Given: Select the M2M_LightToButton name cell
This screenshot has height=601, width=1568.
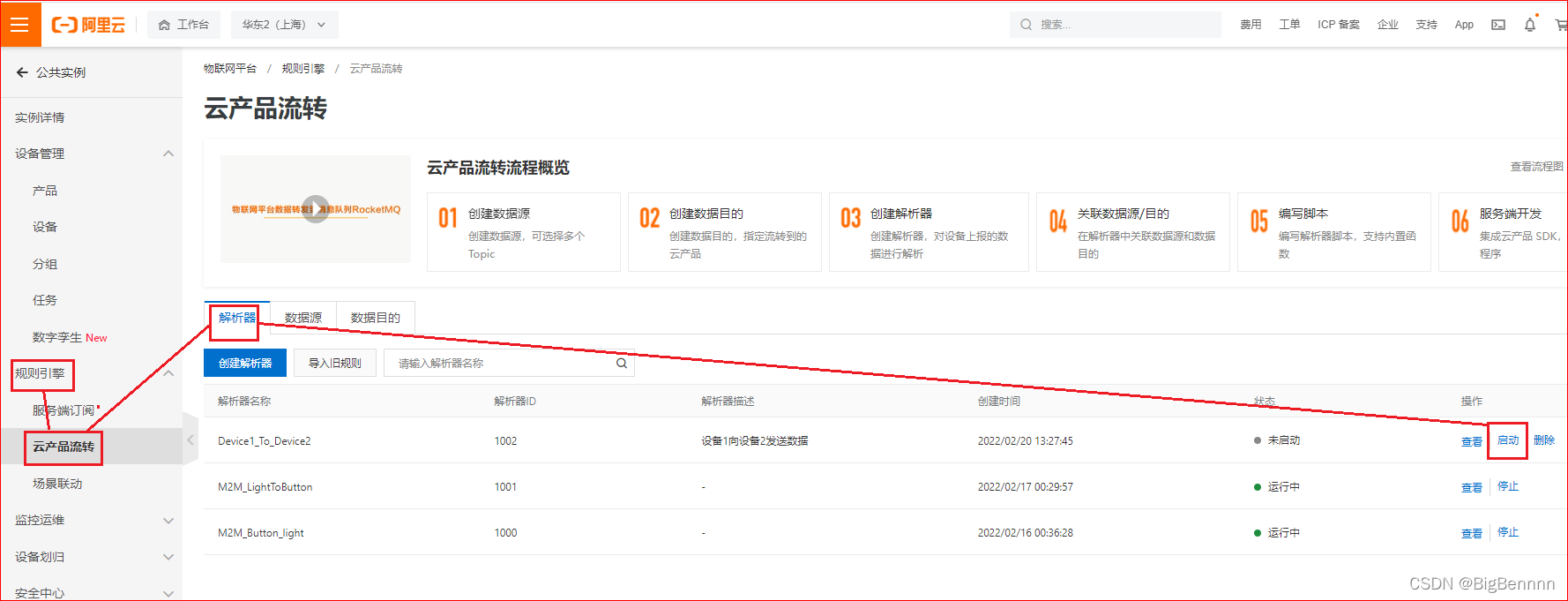Looking at the screenshot, I should click(x=265, y=486).
